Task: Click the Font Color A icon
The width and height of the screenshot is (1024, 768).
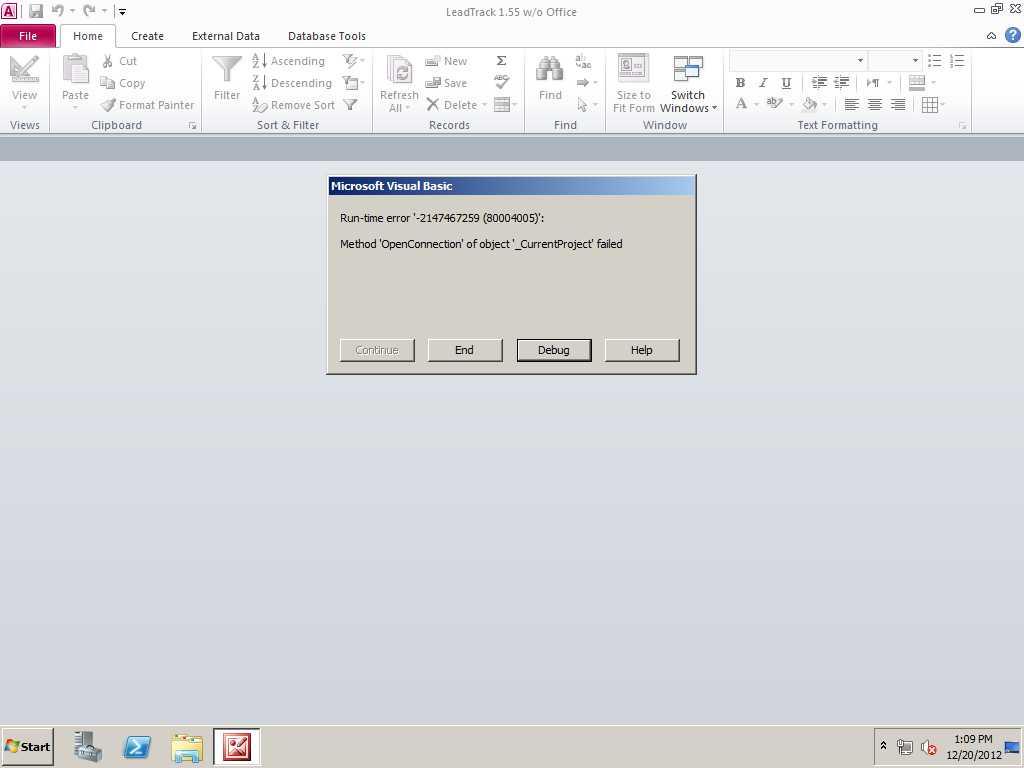Action: point(741,104)
